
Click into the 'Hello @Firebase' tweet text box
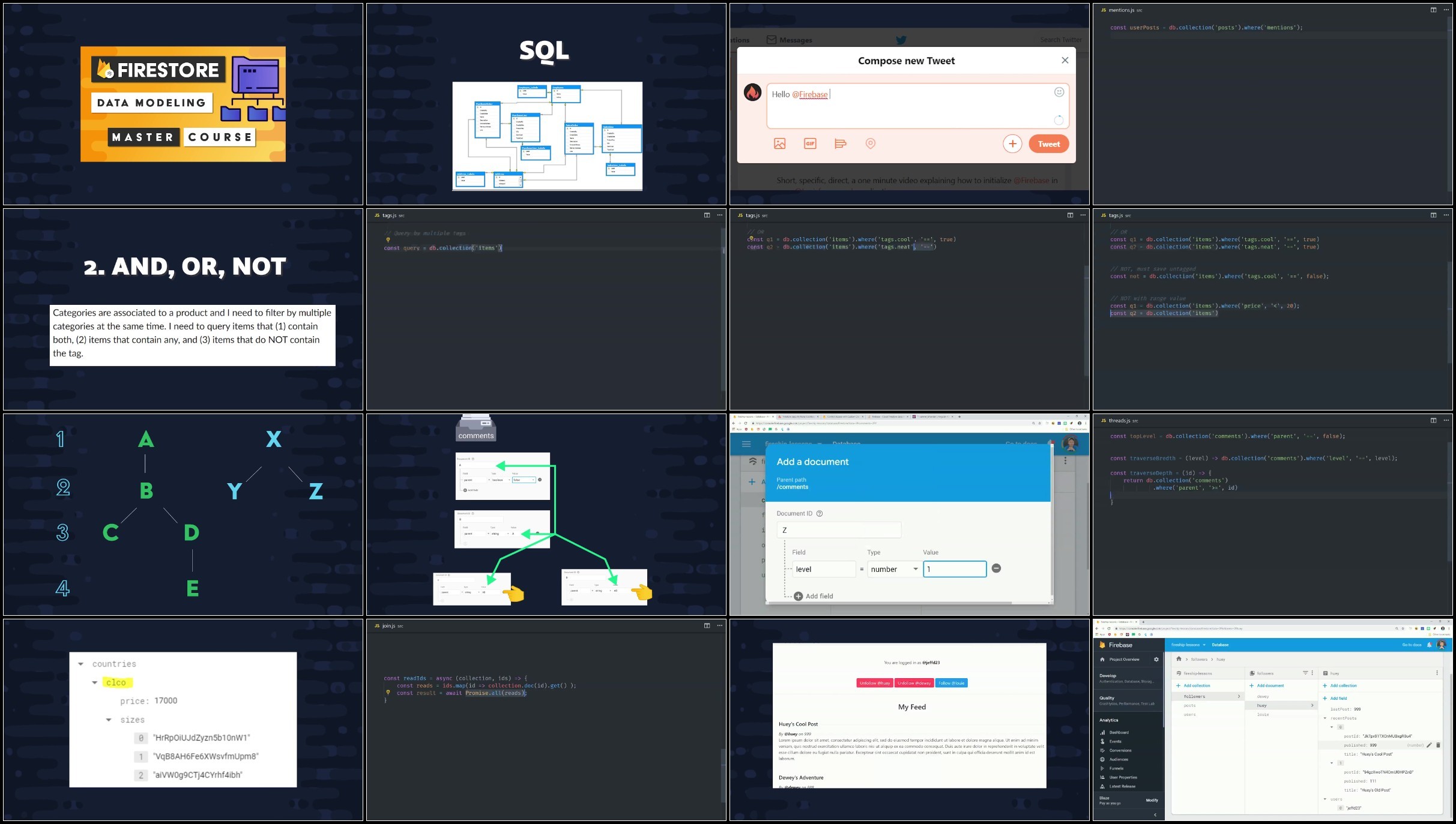tap(918, 106)
